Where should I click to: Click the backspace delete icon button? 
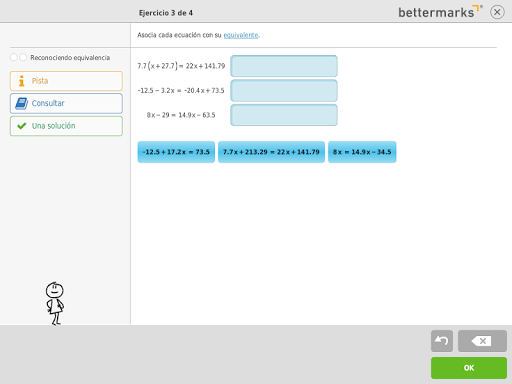pos(482,341)
